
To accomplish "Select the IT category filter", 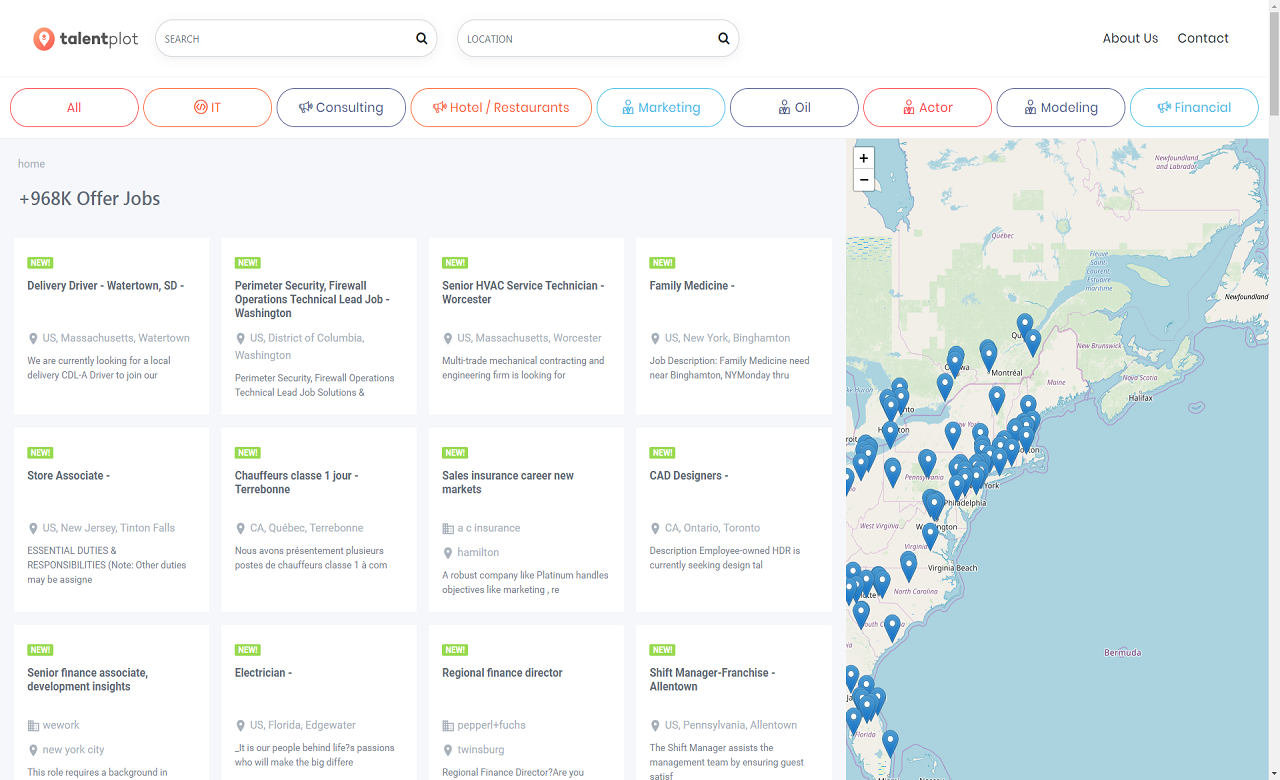I will click(x=207, y=108).
